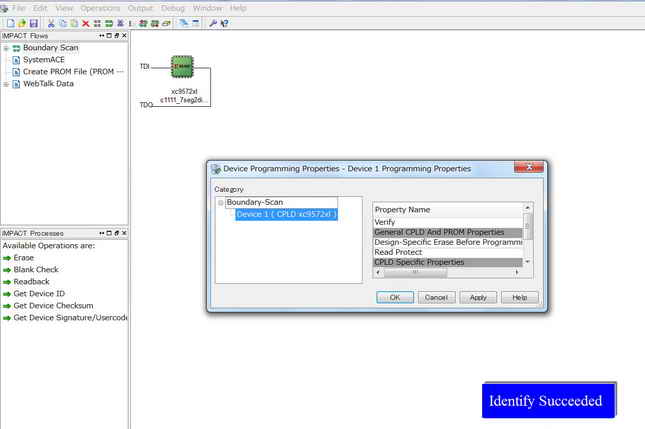Screen dimensions: 645x429
Task: Select Create PROM File flow
Action: pos(73,72)
